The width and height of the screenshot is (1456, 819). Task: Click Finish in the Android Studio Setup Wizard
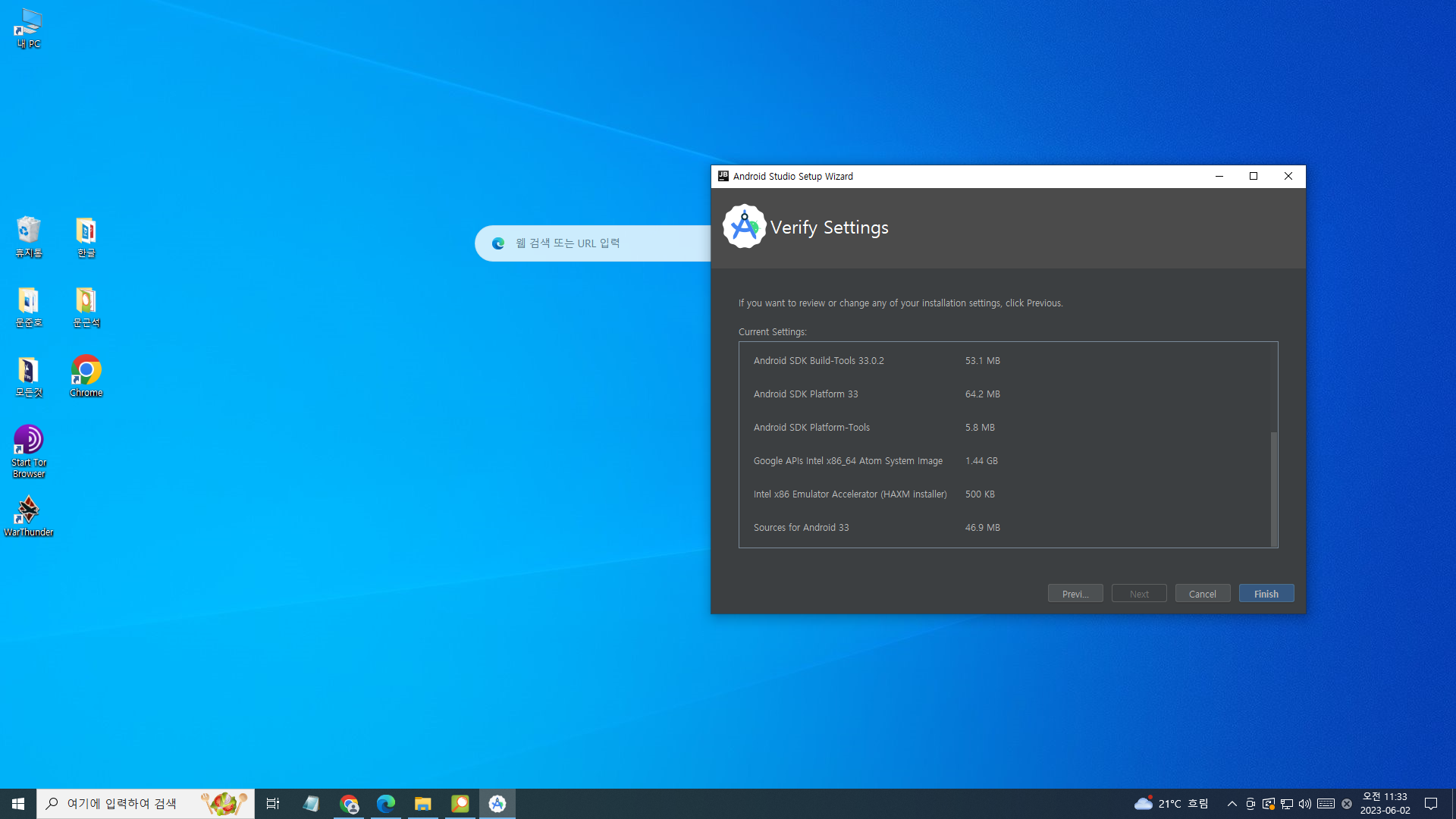1266,594
